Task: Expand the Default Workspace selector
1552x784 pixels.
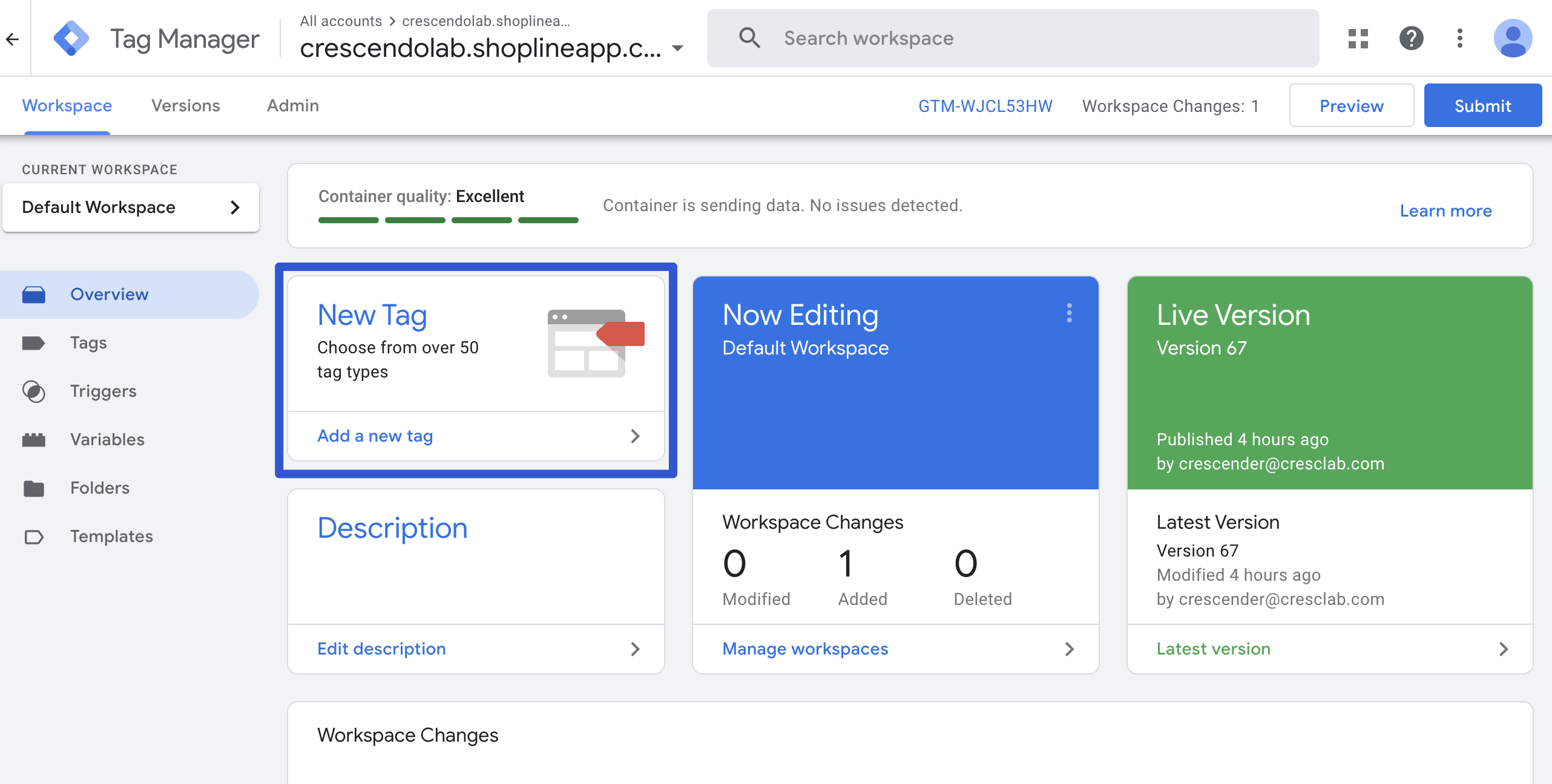Action: (x=131, y=207)
